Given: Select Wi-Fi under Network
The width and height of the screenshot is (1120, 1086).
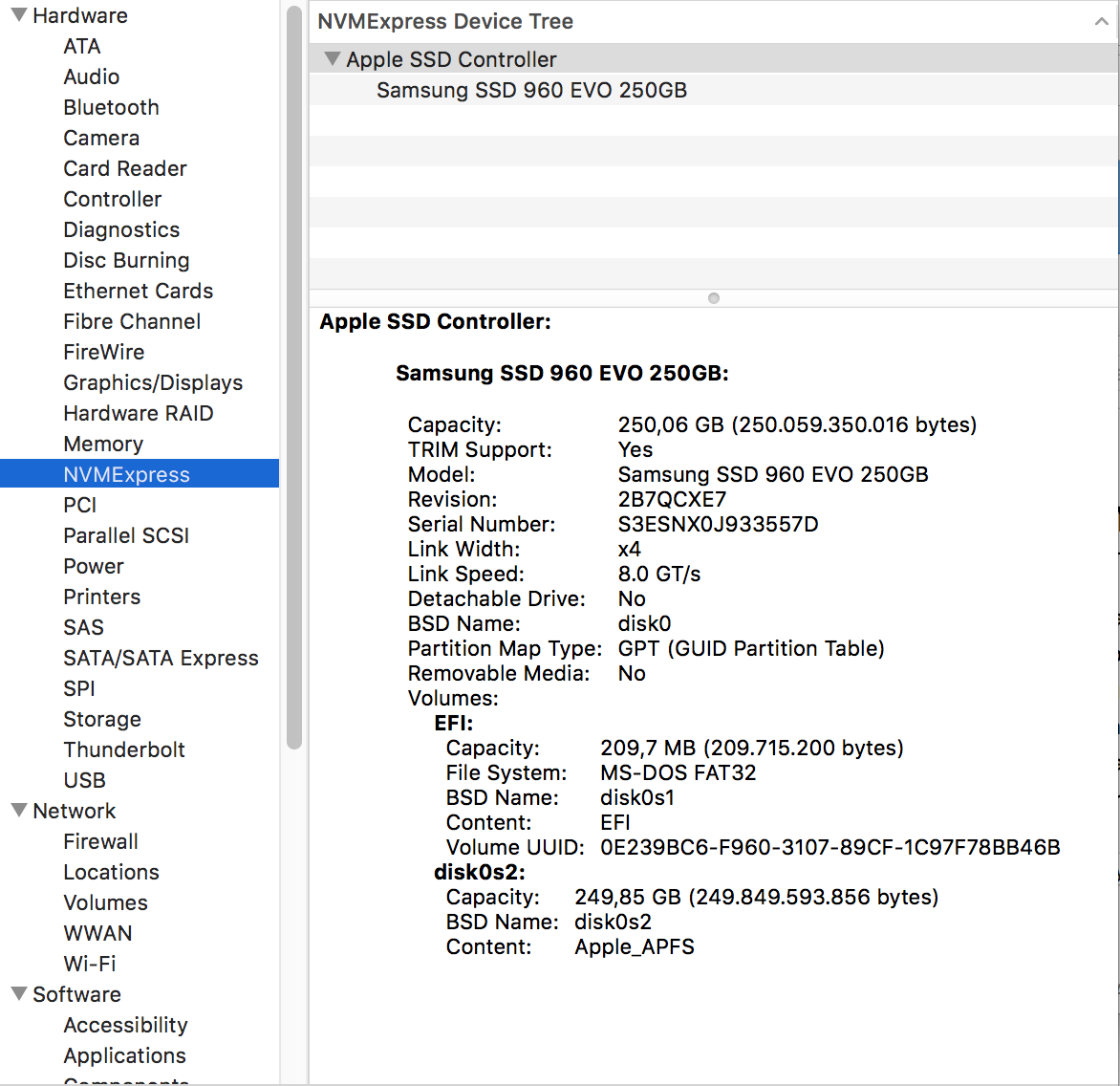Looking at the screenshot, I should point(89,964).
